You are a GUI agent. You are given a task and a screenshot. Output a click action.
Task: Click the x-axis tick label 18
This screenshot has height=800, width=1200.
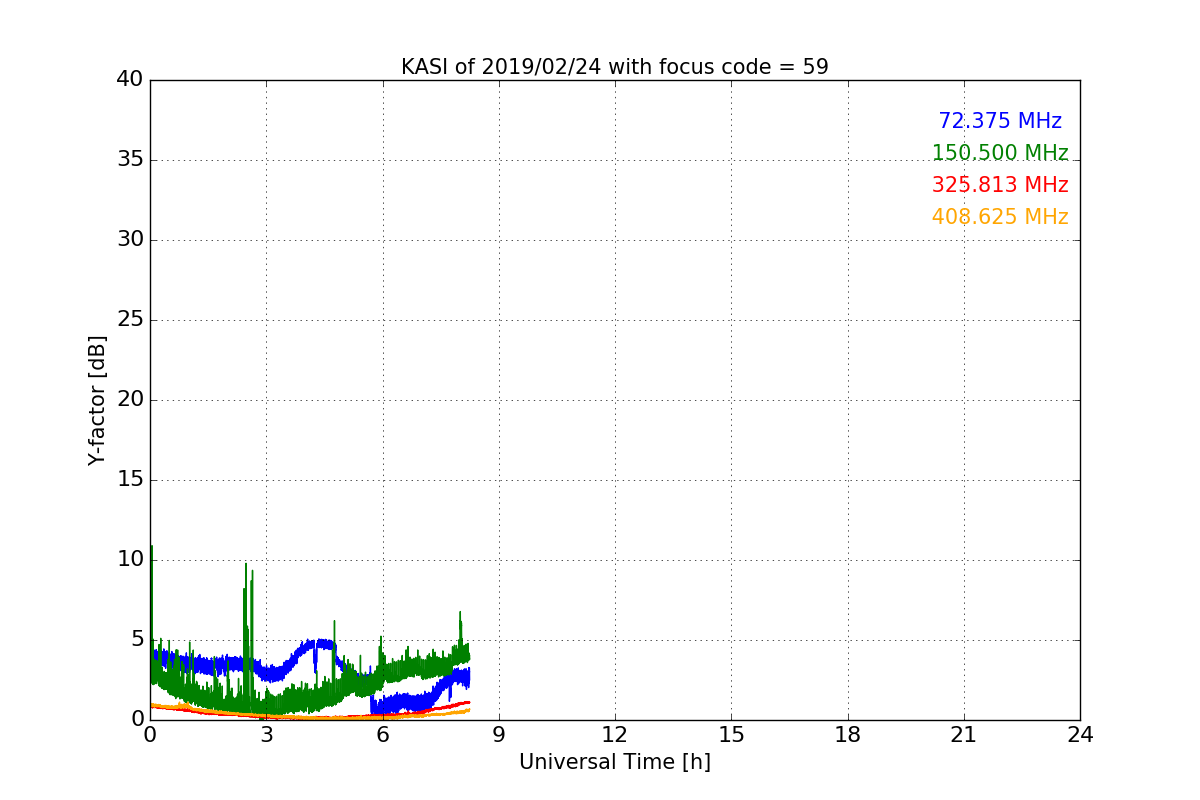[848, 735]
